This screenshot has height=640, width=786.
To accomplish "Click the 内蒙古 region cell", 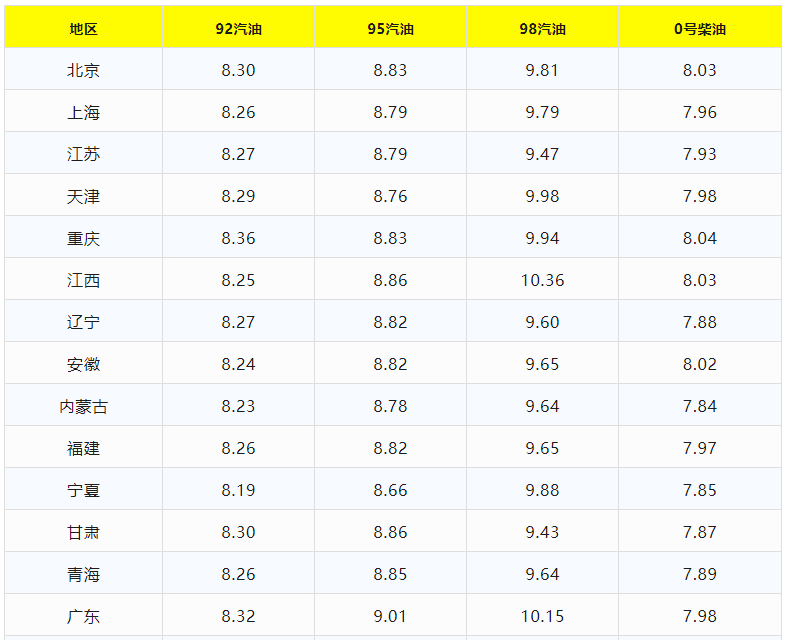I will click(x=83, y=407).
